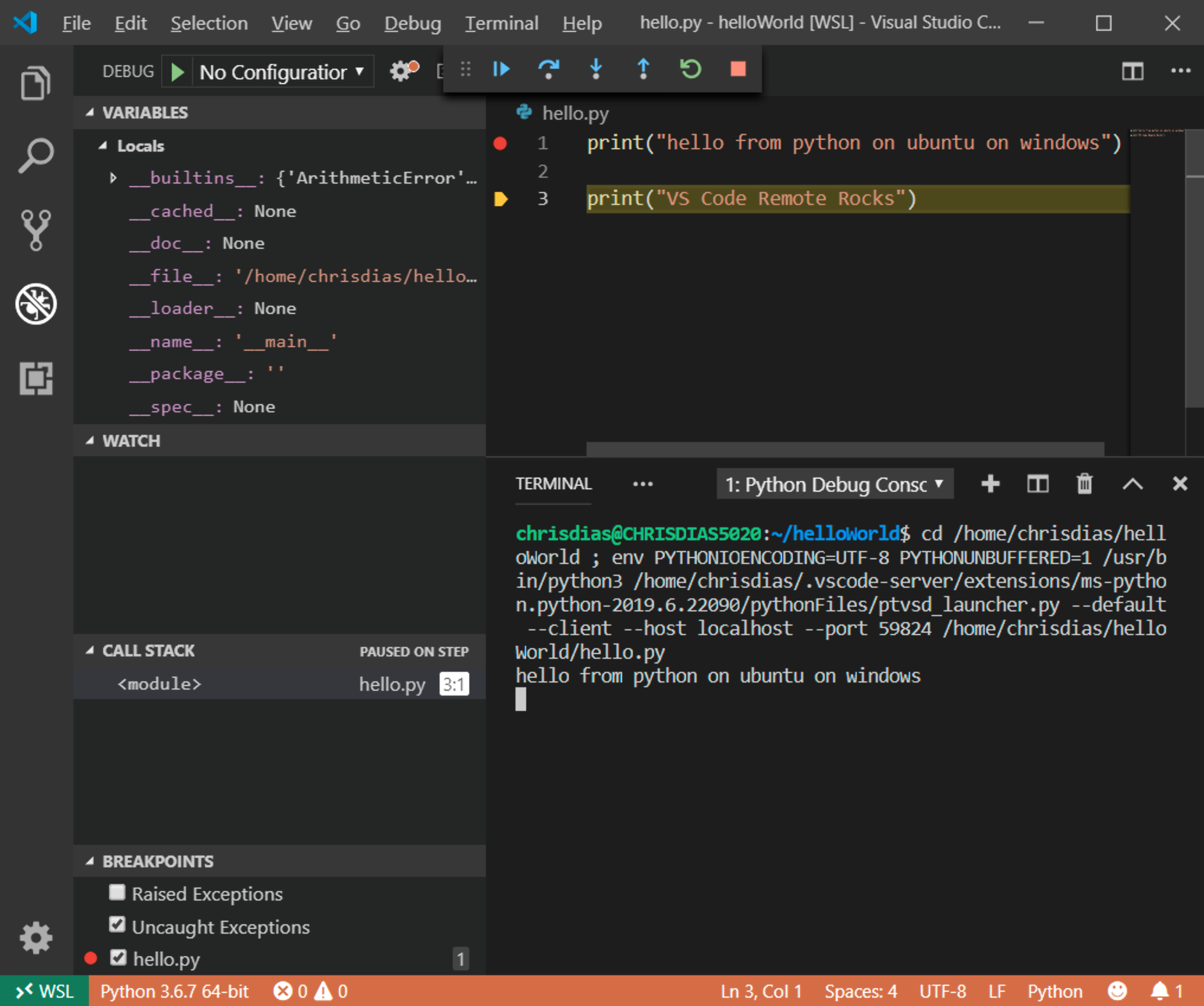This screenshot has width=1204, height=1006.
Task: Click the editor vertical scrollbar thumb
Action: pos(1194,268)
